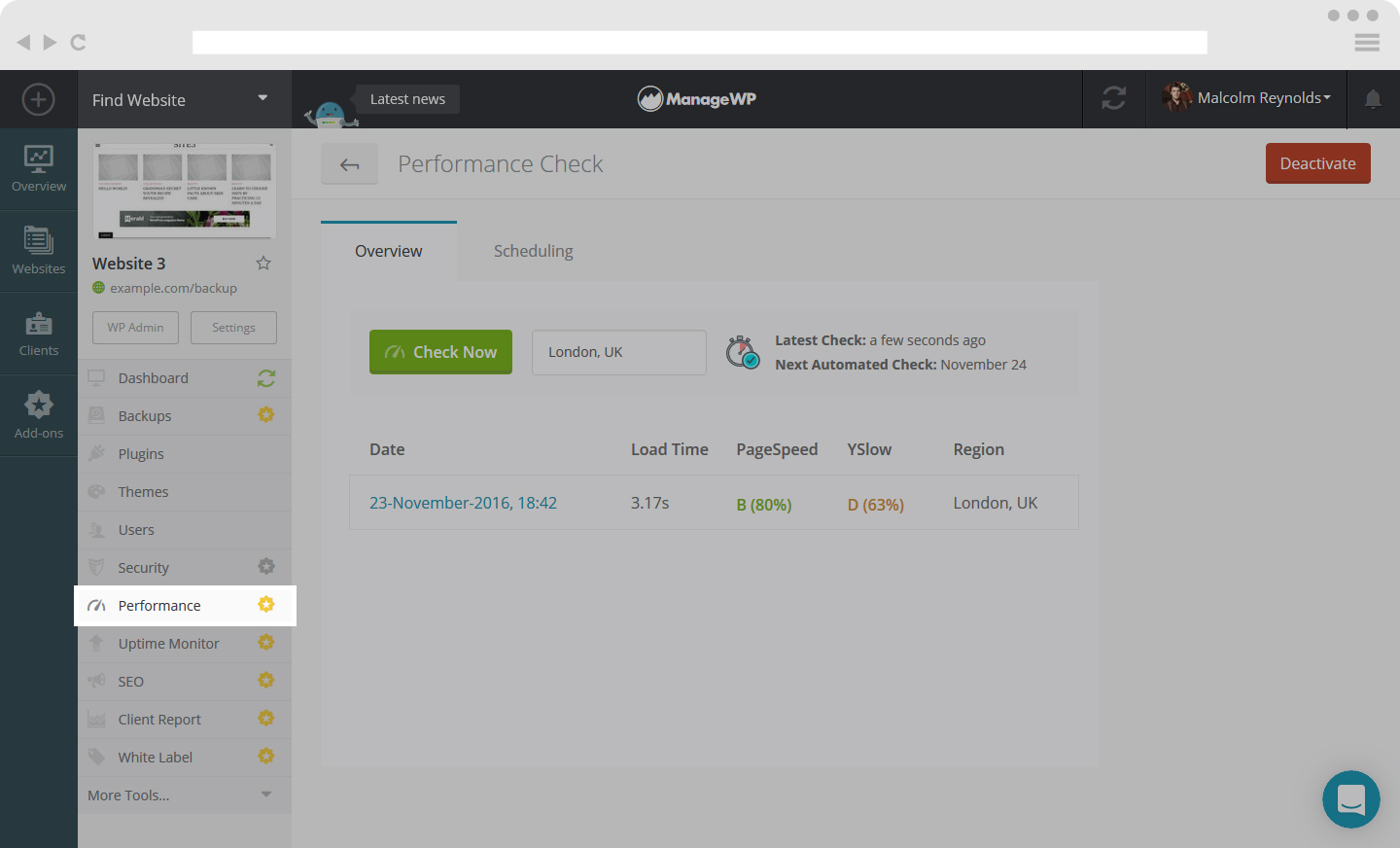Click browser back arrow
1400x848 pixels.
click(x=23, y=42)
